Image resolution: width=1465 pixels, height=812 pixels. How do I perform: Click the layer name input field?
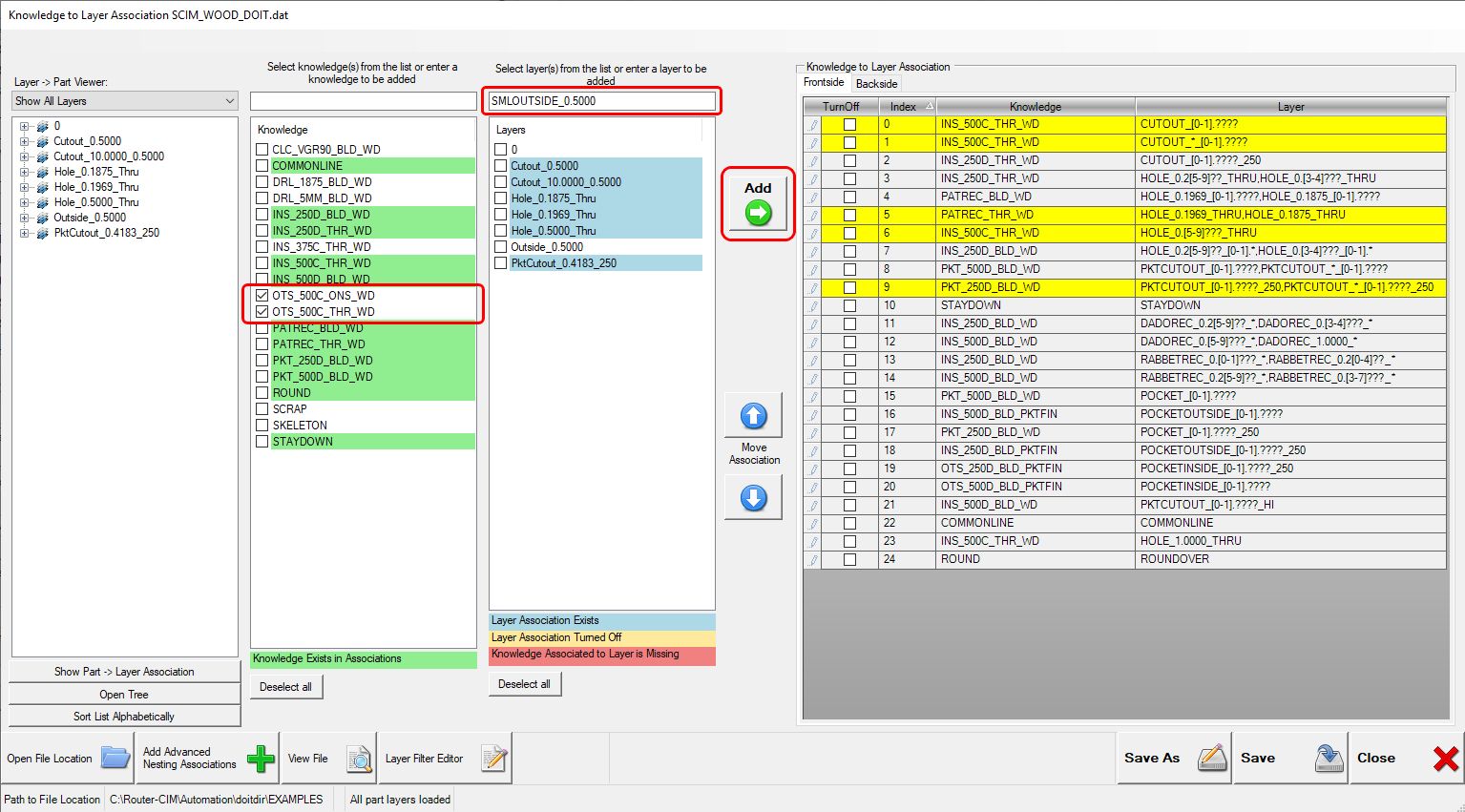601,101
